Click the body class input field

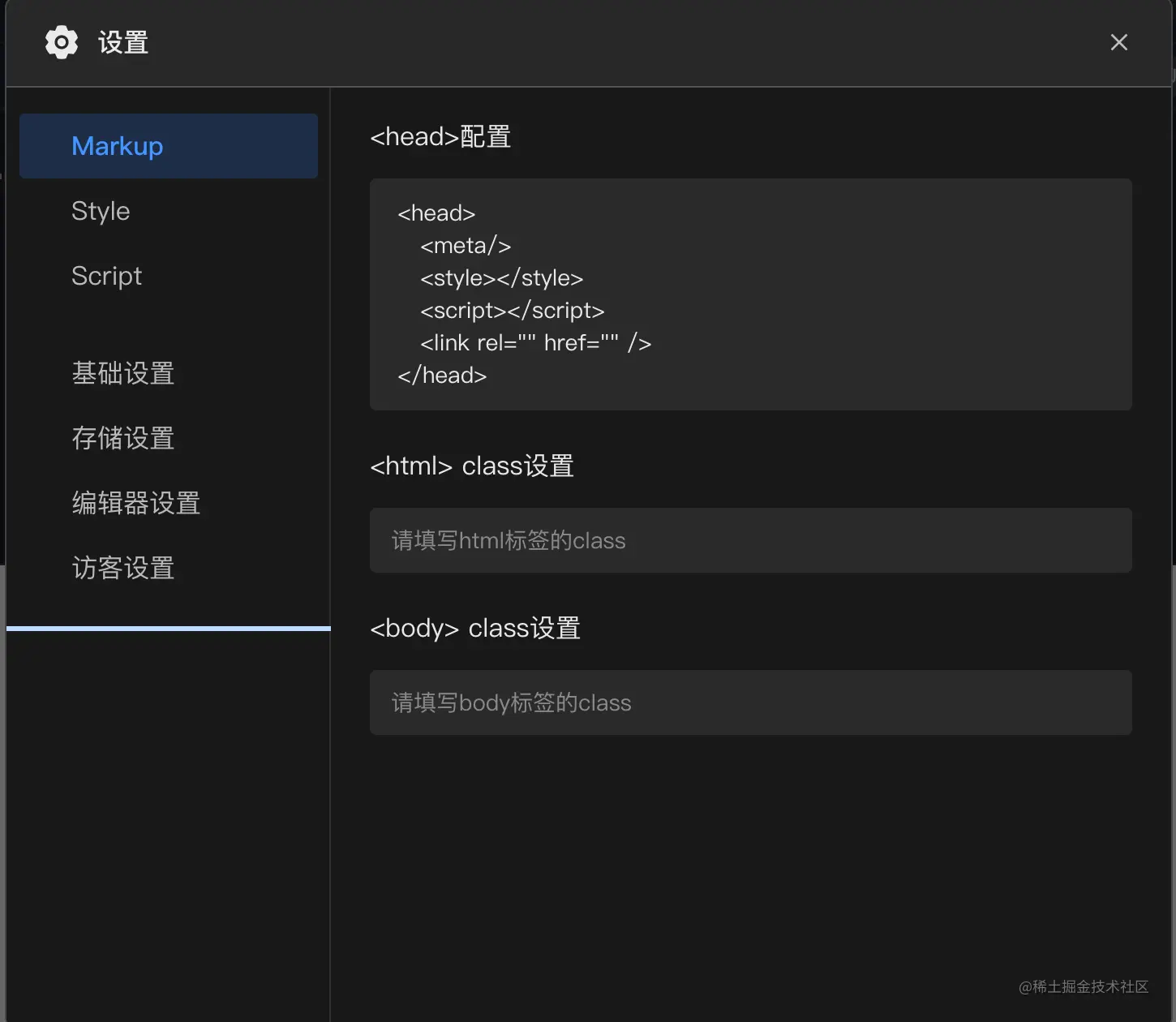751,702
